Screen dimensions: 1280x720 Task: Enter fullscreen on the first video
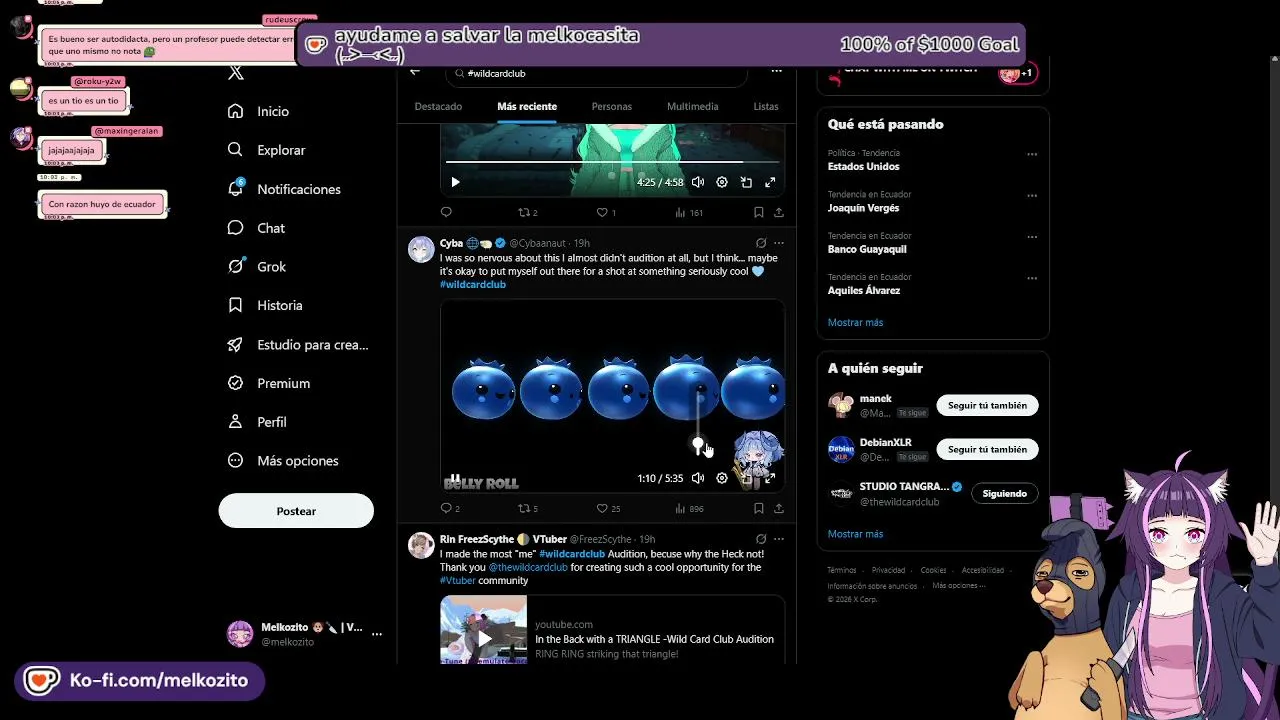pyautogui.click(x=770, y=182)
